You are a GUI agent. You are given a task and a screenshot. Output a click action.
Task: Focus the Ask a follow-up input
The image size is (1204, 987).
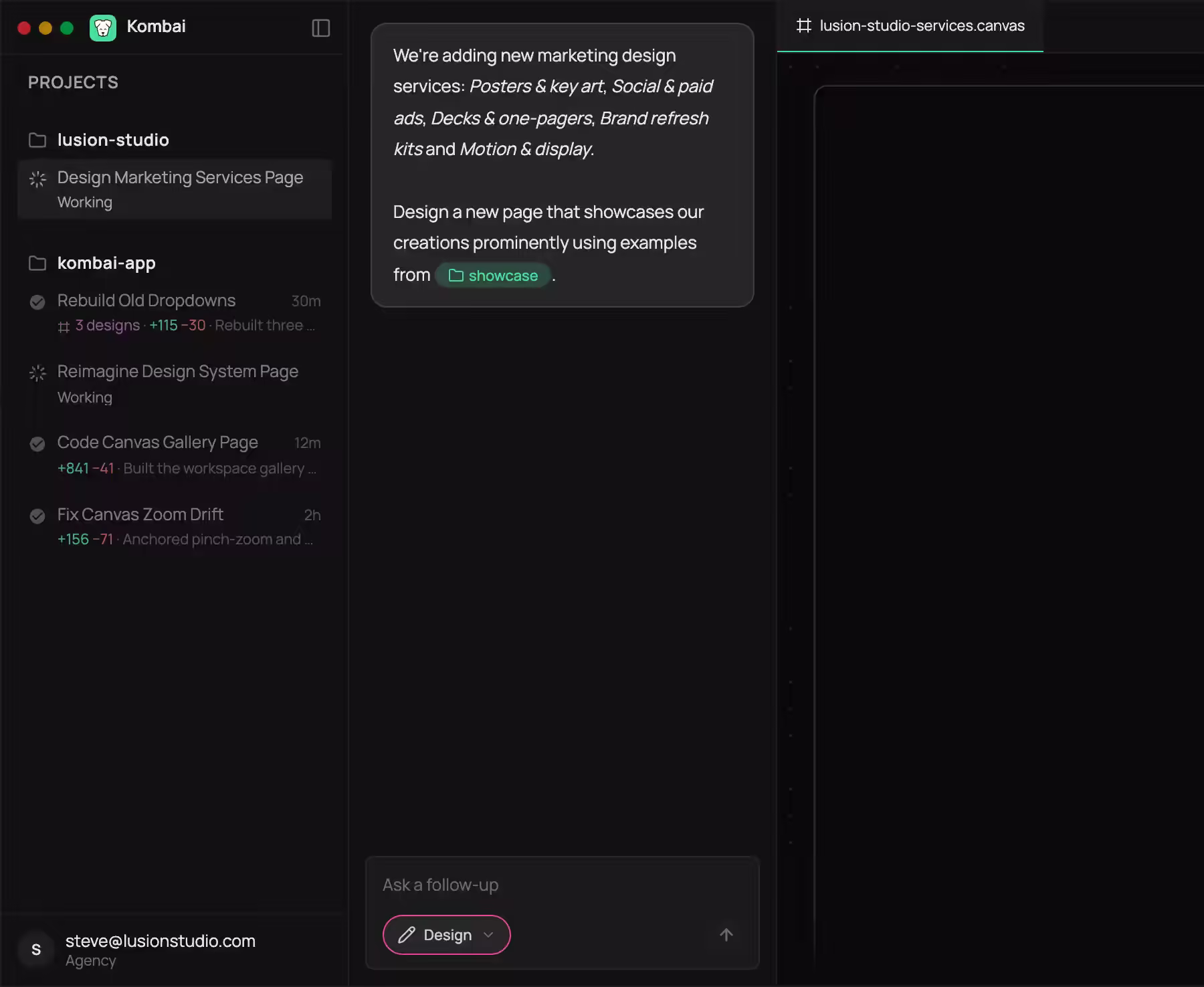[563, 885]
